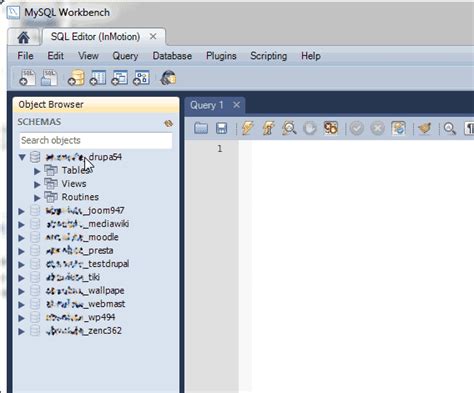Viewport: 474px width, 393px height.
Task: Create a new routine icon
Action: (141, 78)
